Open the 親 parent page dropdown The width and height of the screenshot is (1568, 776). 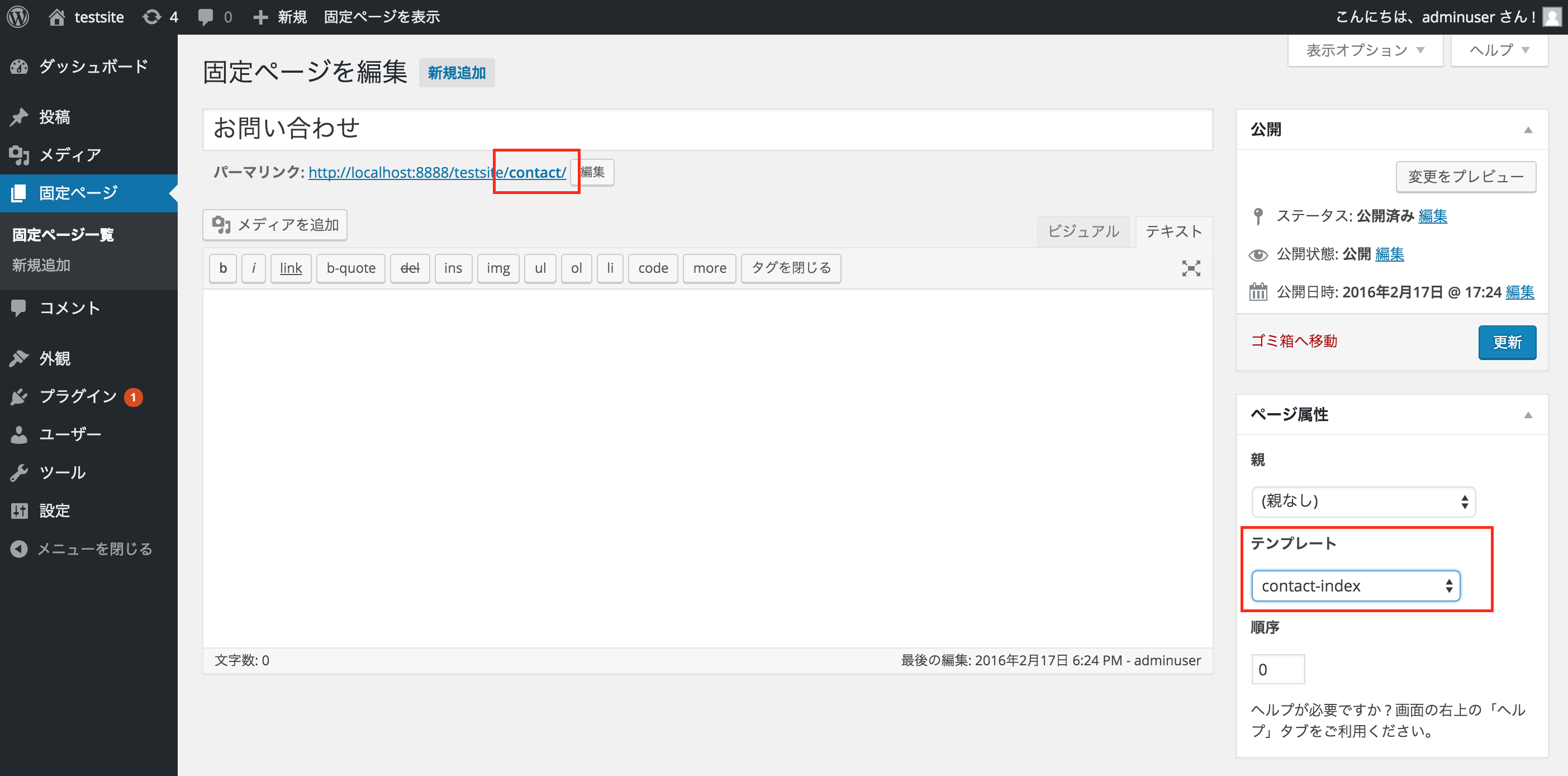click(1363, 501)
